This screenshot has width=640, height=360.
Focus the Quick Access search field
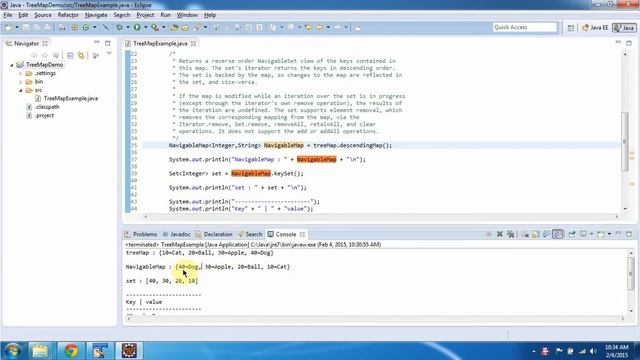point(524,27)
